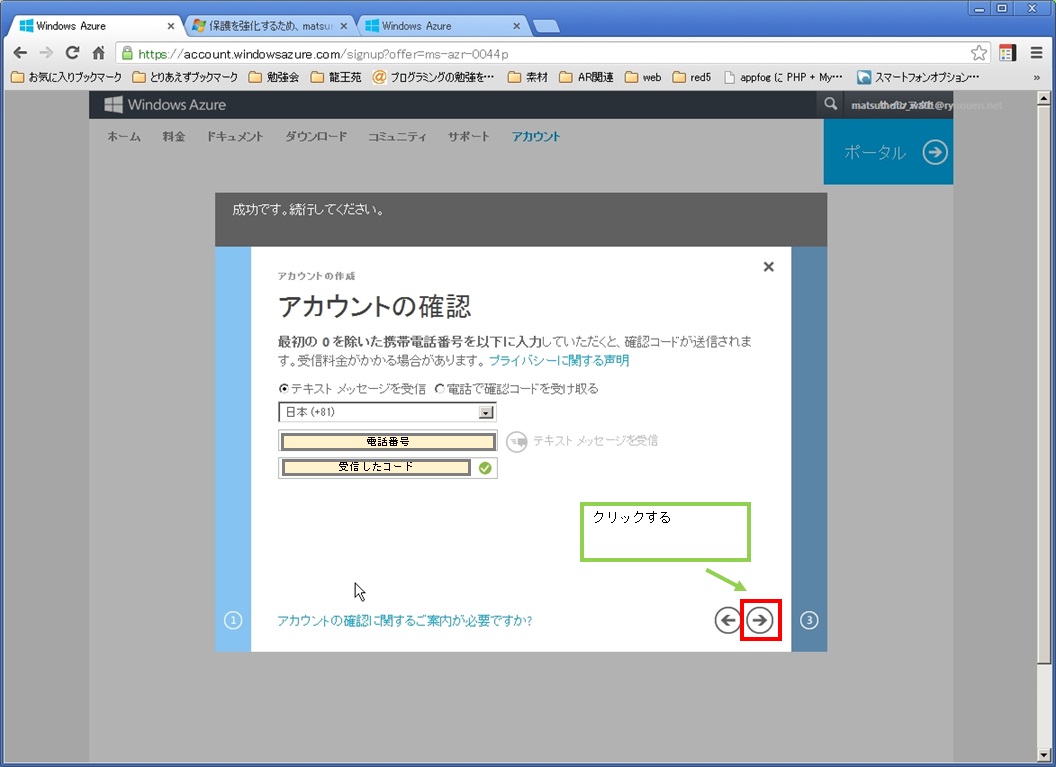Click the calendar extension icon in toolbar
1056x767 pixels.
pos(1008,53)
